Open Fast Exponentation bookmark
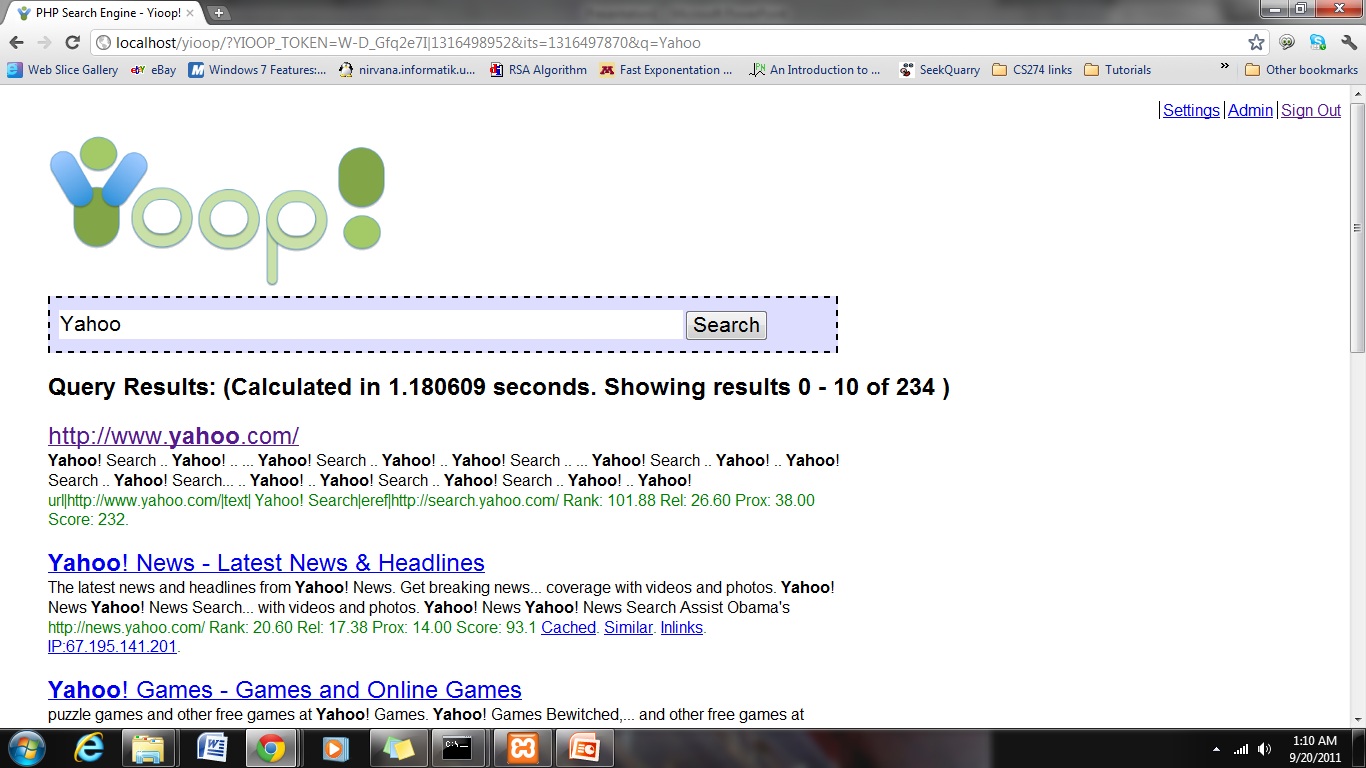1366x768 pixels. pyautogui.click(x=666, y=70)
